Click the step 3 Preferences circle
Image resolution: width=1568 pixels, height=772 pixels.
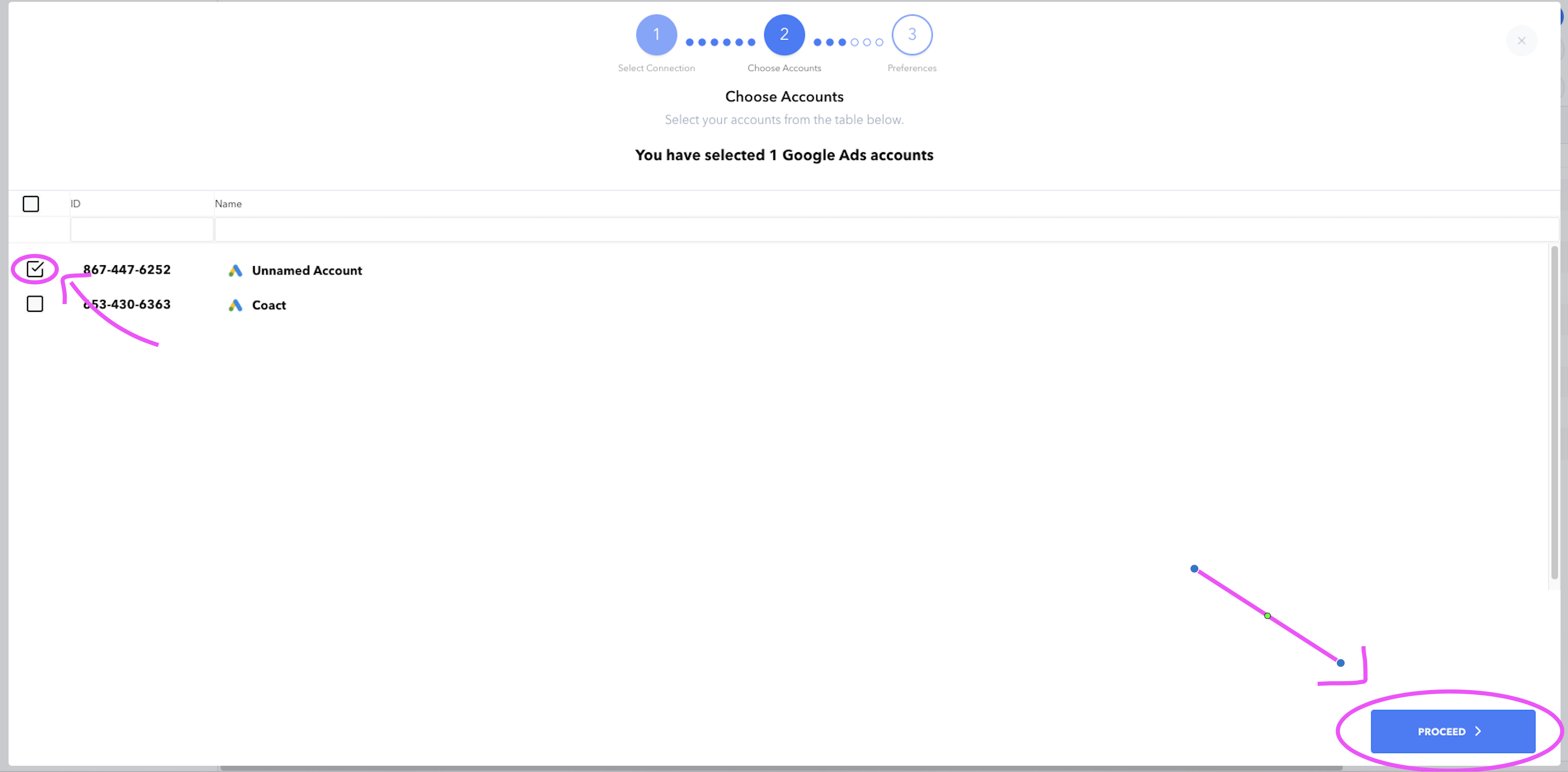pyautogui.click(x=912, y=35)
